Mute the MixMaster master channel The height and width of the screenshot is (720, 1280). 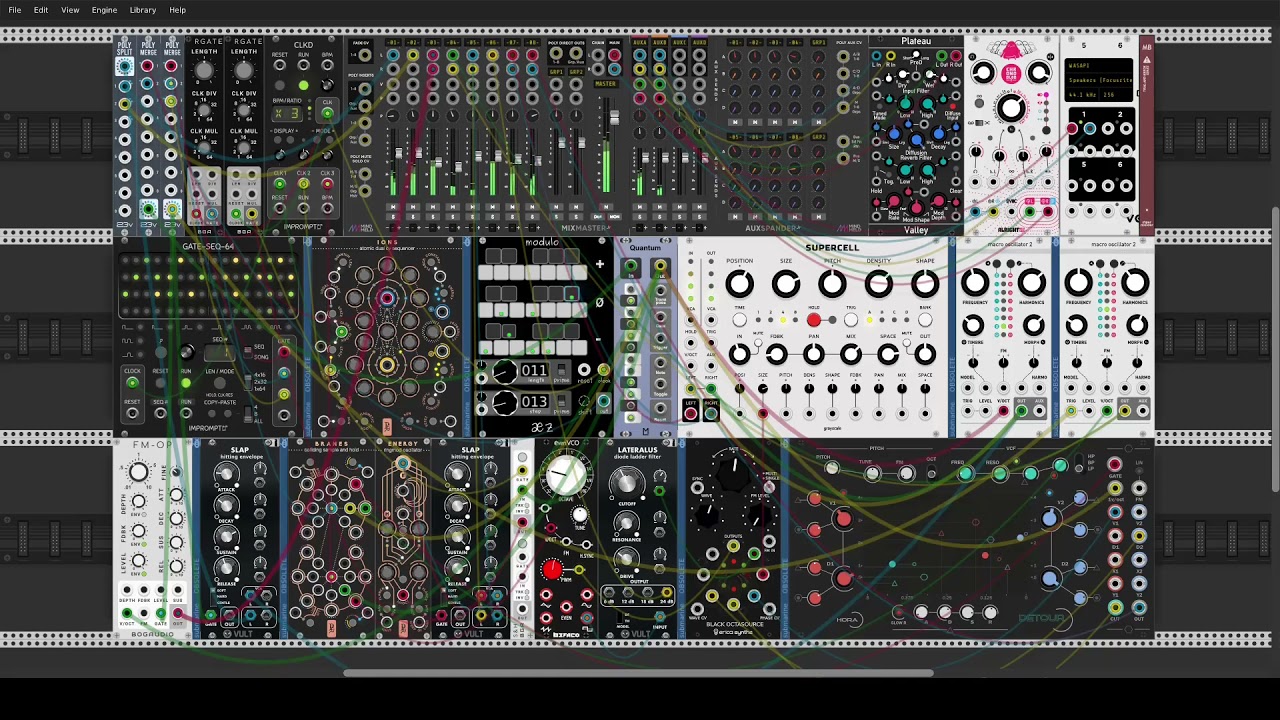(606, 207)
